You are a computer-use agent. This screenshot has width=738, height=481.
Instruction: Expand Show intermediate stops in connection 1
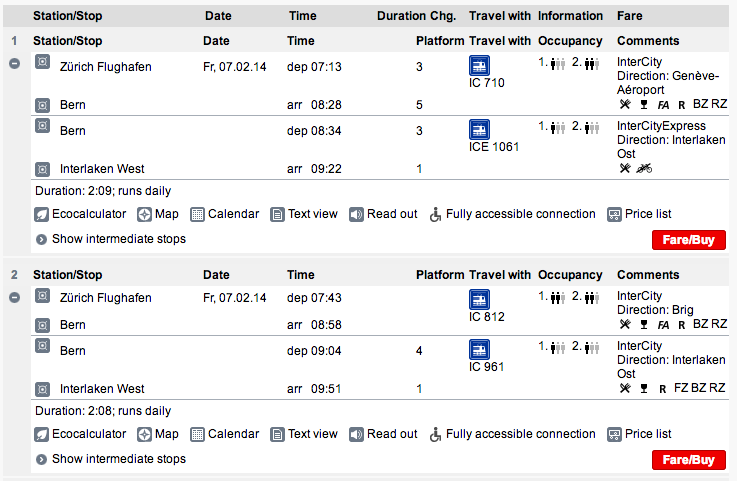click(x=111, y=239)
